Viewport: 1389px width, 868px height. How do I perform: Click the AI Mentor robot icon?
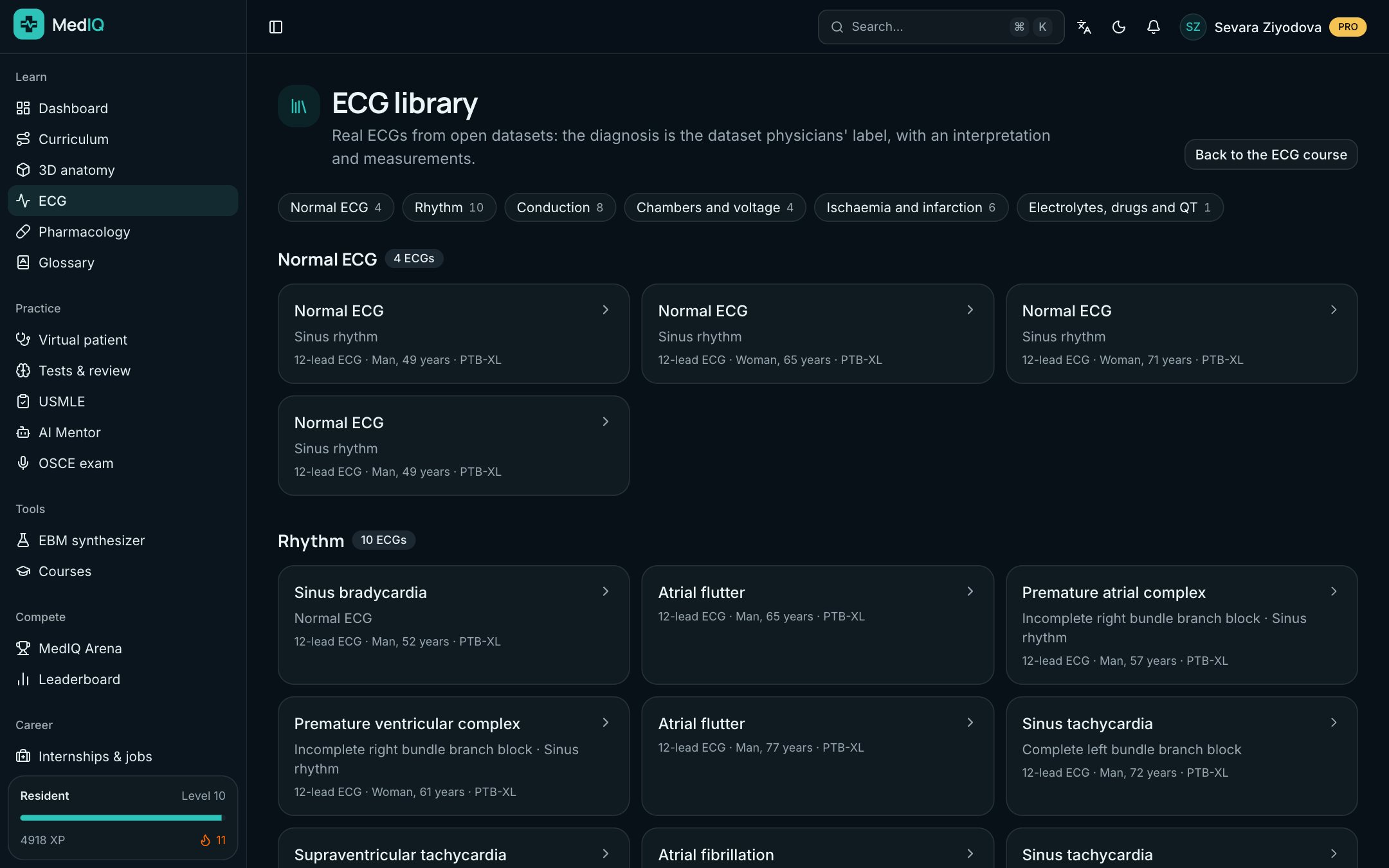click(23, 432)
